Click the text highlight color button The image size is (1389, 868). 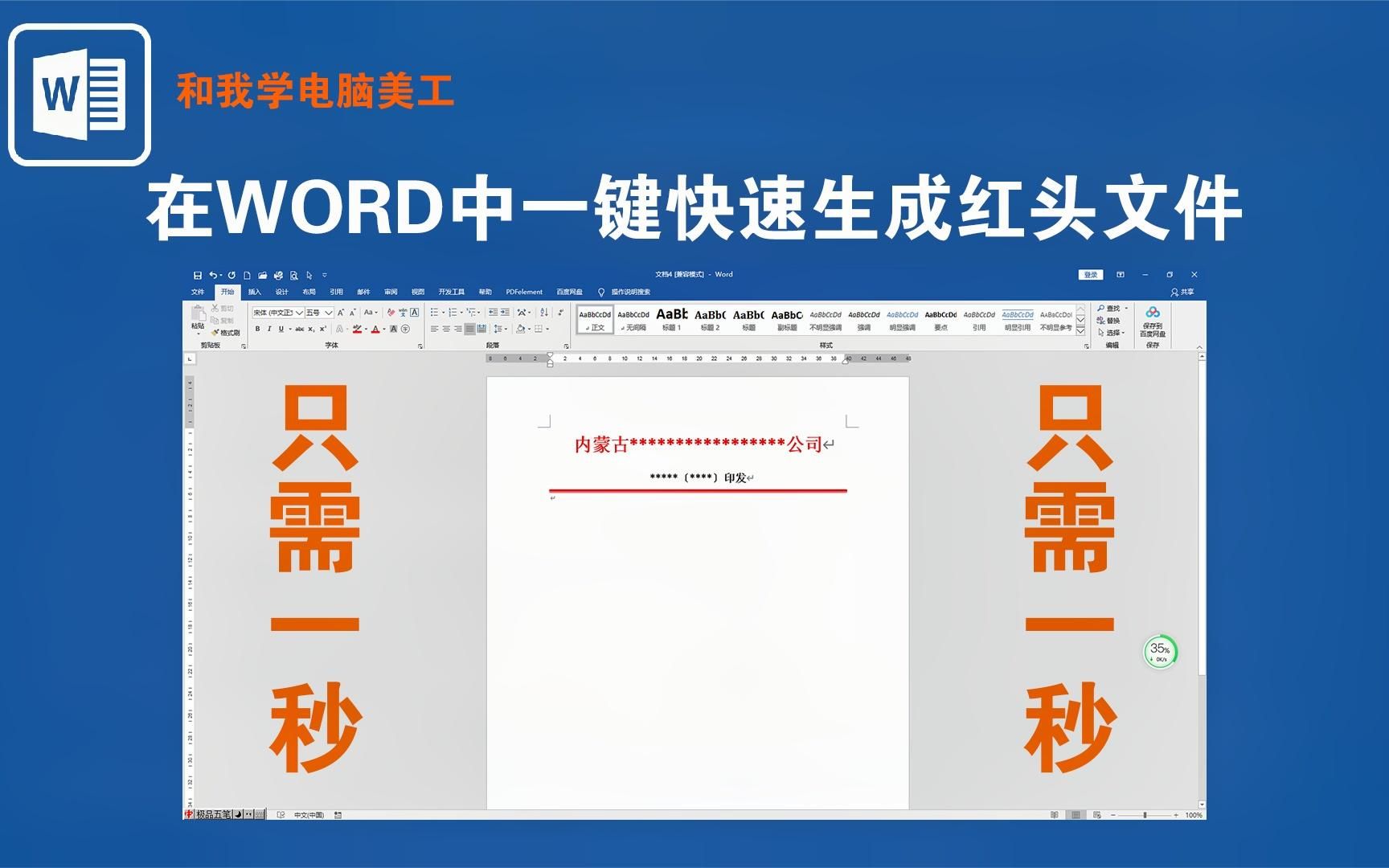pyautogui.click(x=357, y=329)
